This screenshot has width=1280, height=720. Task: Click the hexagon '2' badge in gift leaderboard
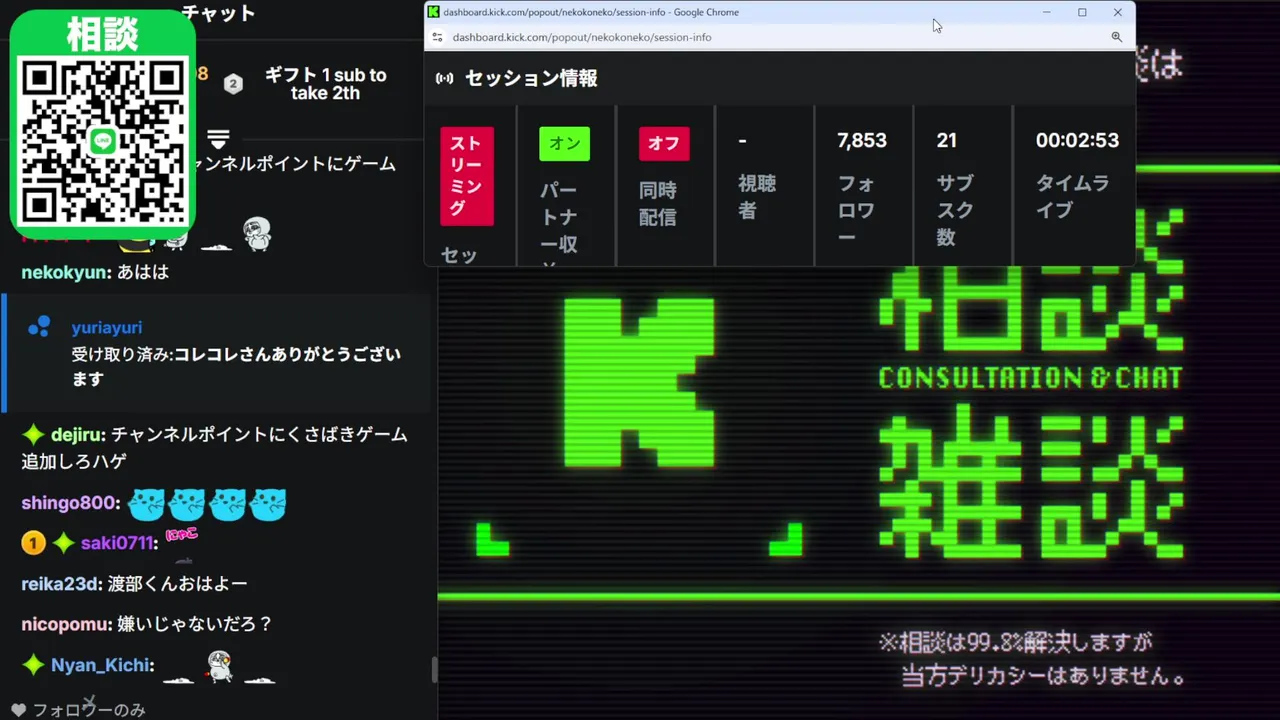click(x=233, y=84)
